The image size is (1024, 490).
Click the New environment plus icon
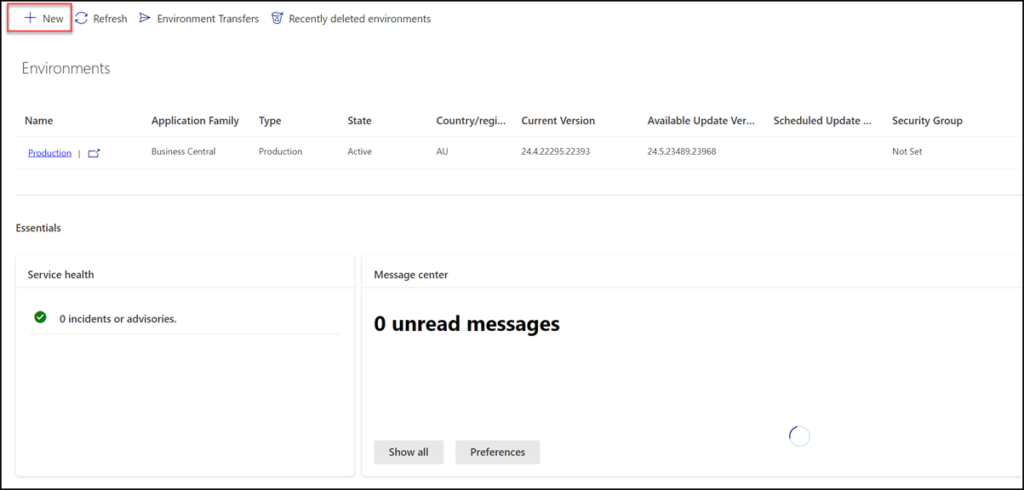[x=30, y=18]
